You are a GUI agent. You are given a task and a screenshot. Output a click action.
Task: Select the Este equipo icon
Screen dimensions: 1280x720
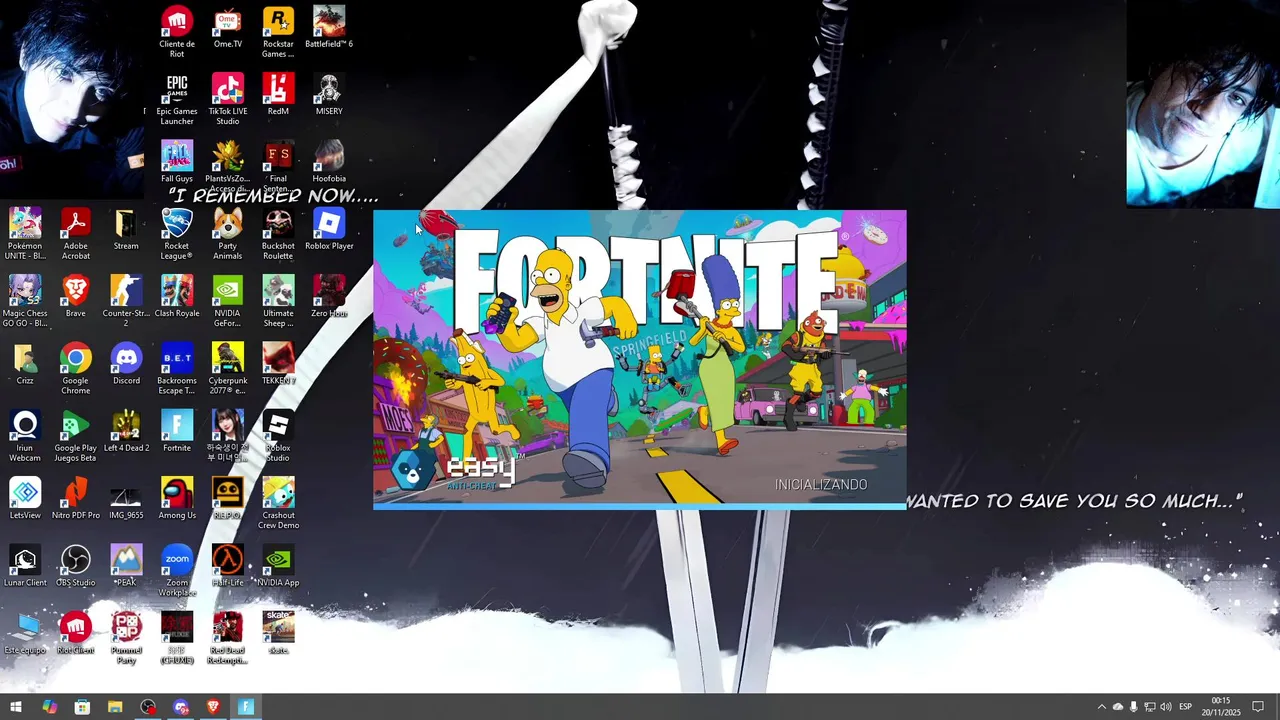pos(25,633)
